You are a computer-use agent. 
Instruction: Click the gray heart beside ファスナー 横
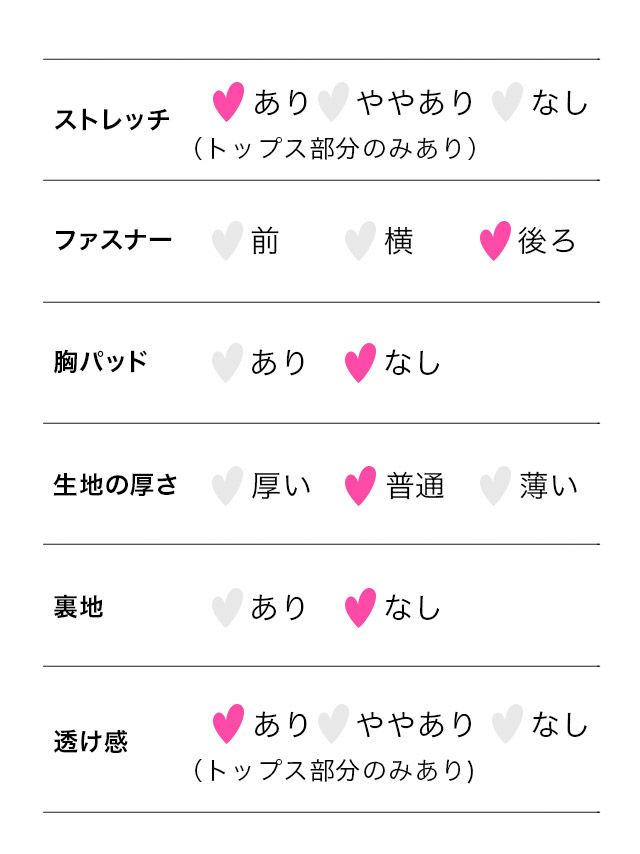[360, 241]
